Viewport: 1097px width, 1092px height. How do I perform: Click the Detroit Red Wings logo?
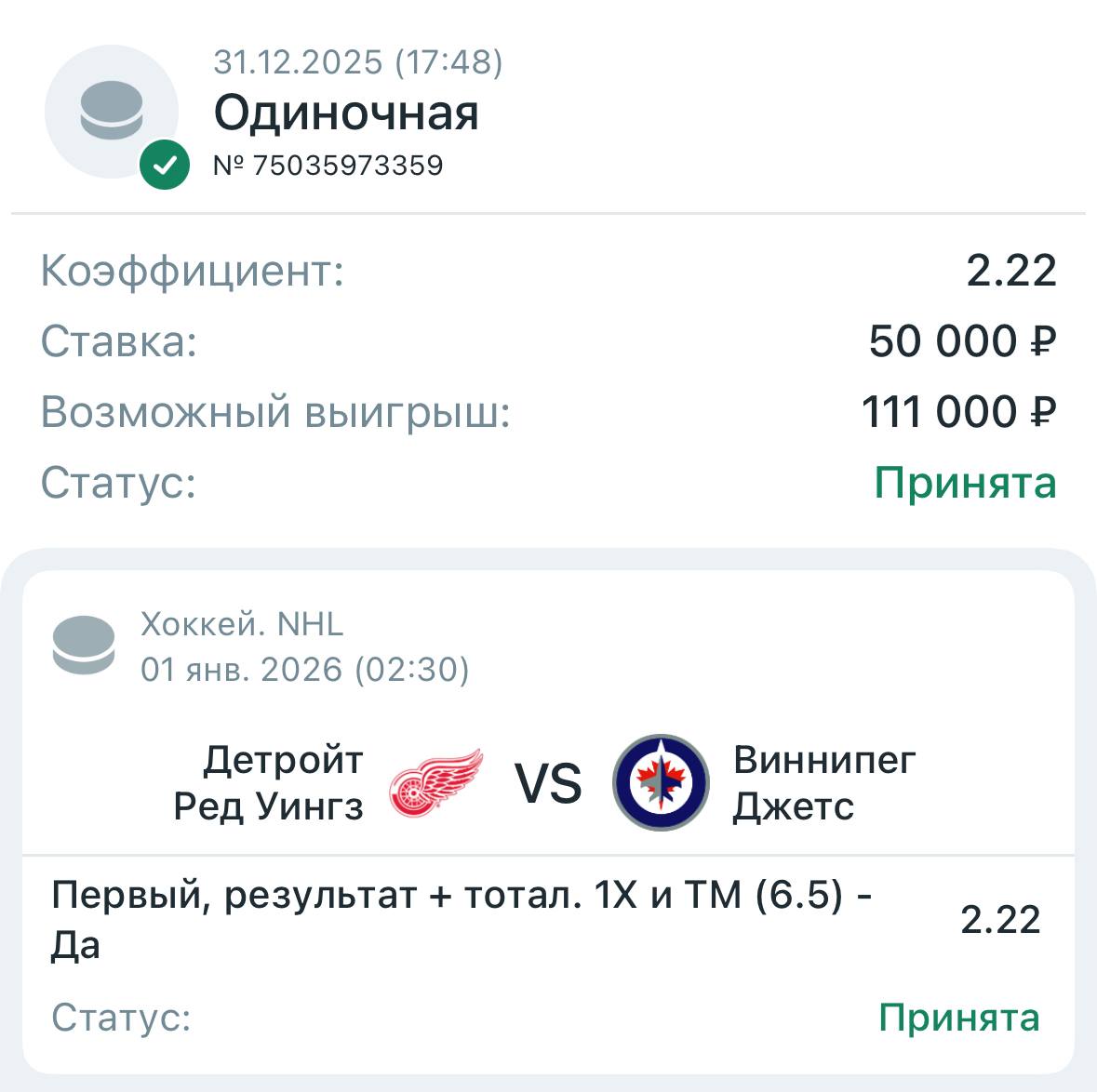tap(435, 783)
